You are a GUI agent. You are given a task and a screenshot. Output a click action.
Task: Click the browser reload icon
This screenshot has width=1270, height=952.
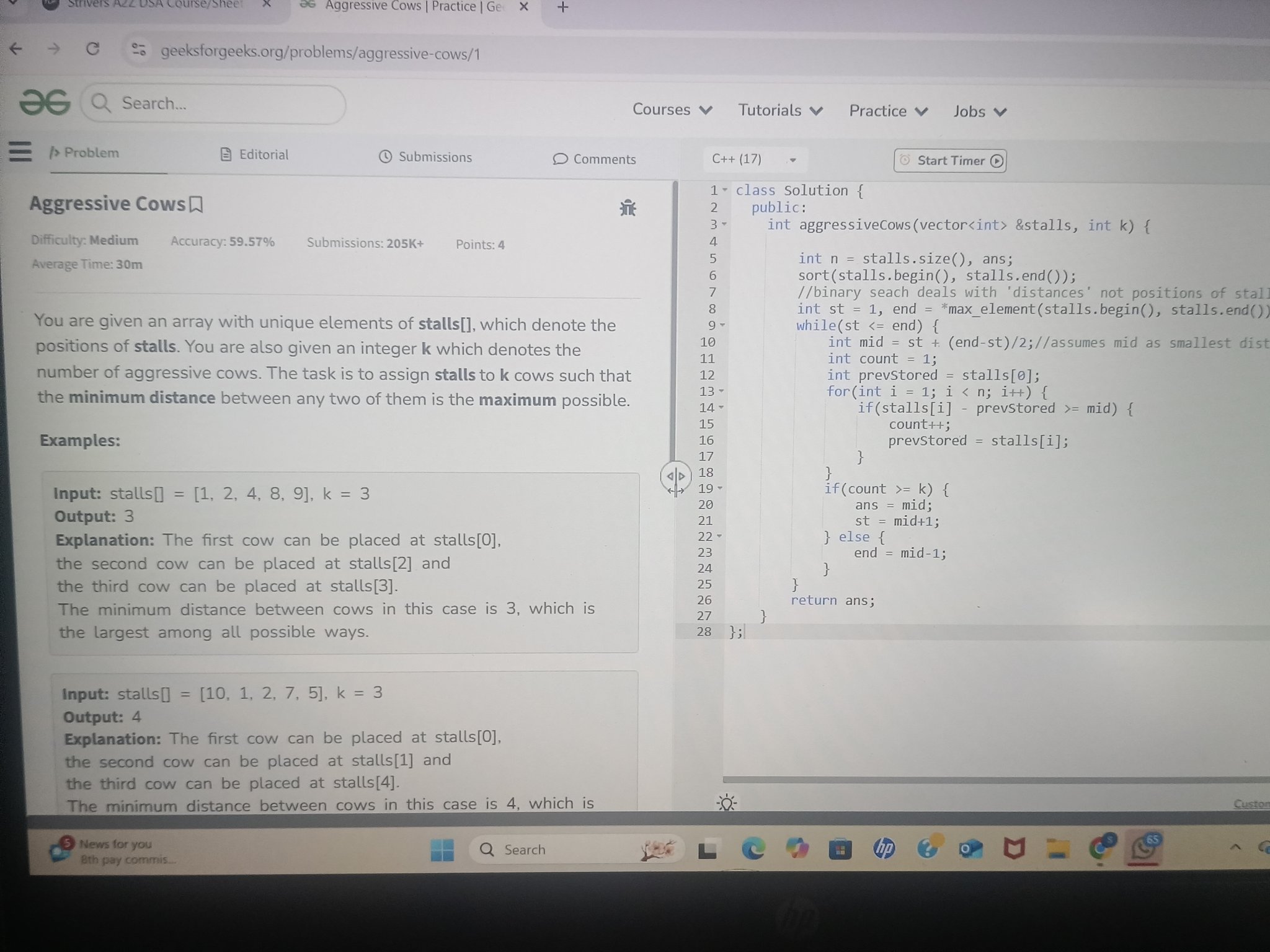(x=93, y=49)
